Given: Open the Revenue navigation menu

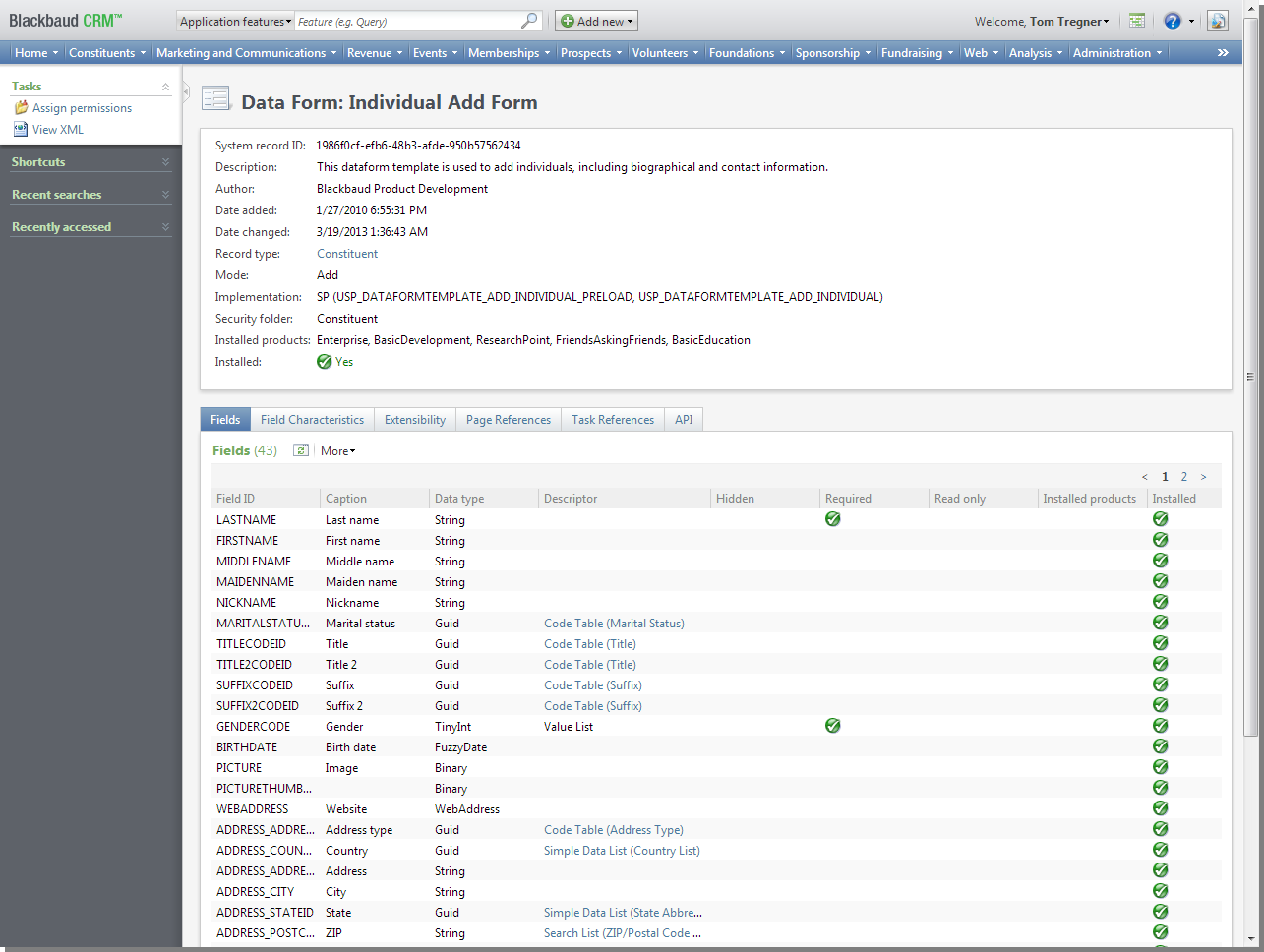Looking at the screenshot, I should (375, 53).
